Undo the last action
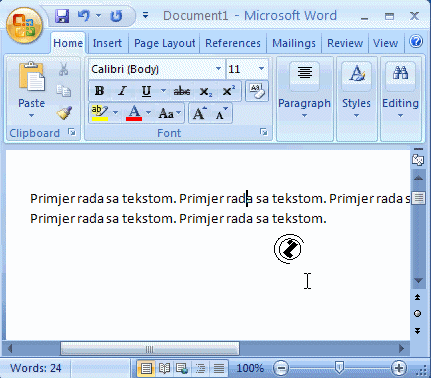 (84, 16)
